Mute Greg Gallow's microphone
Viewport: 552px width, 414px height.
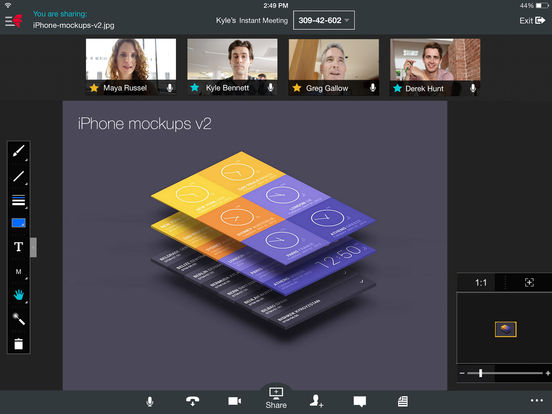pos(372,88)
